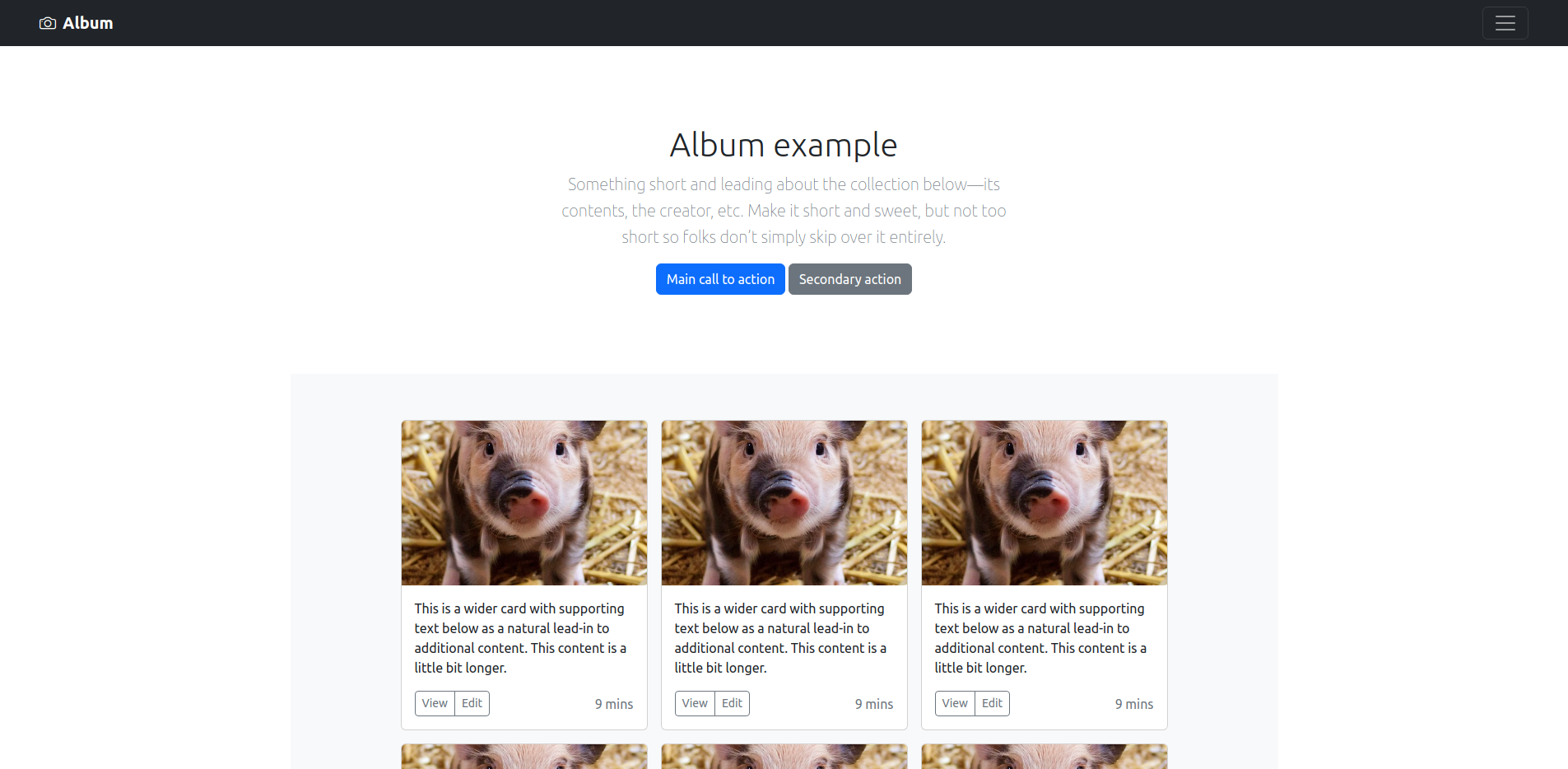Open the third piglet thumbnail
The image size is (1568, 769).
click(x=1045, y=503)
